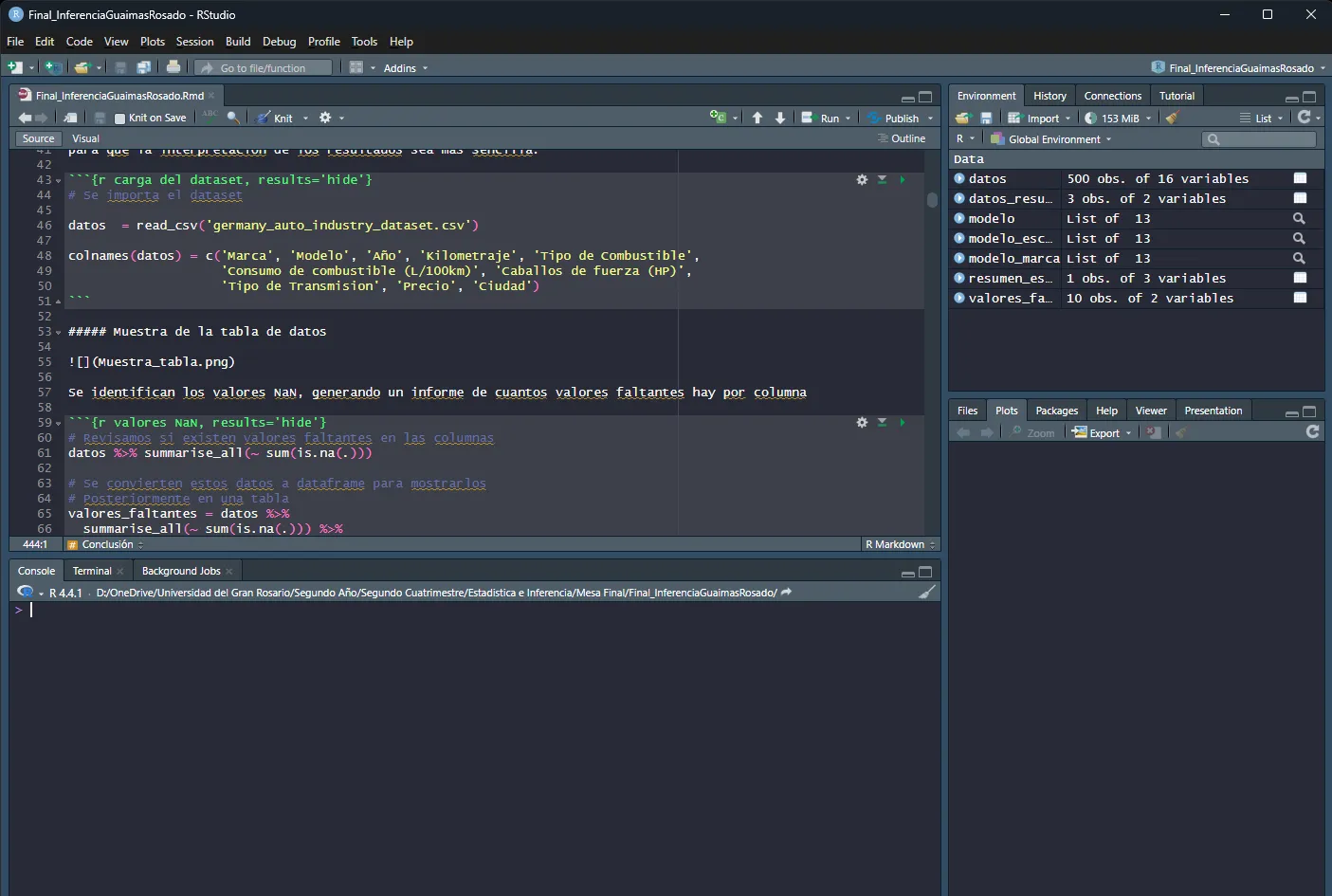Open datos table viewer grid icon

pos(1300,178)
